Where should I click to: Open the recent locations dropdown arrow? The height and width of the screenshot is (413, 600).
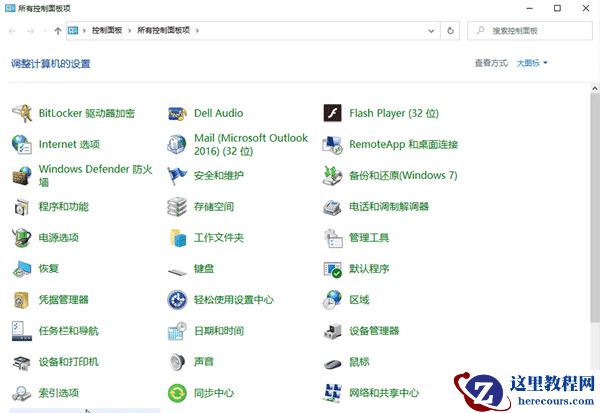pyautogui.click(x=45, y=31)
